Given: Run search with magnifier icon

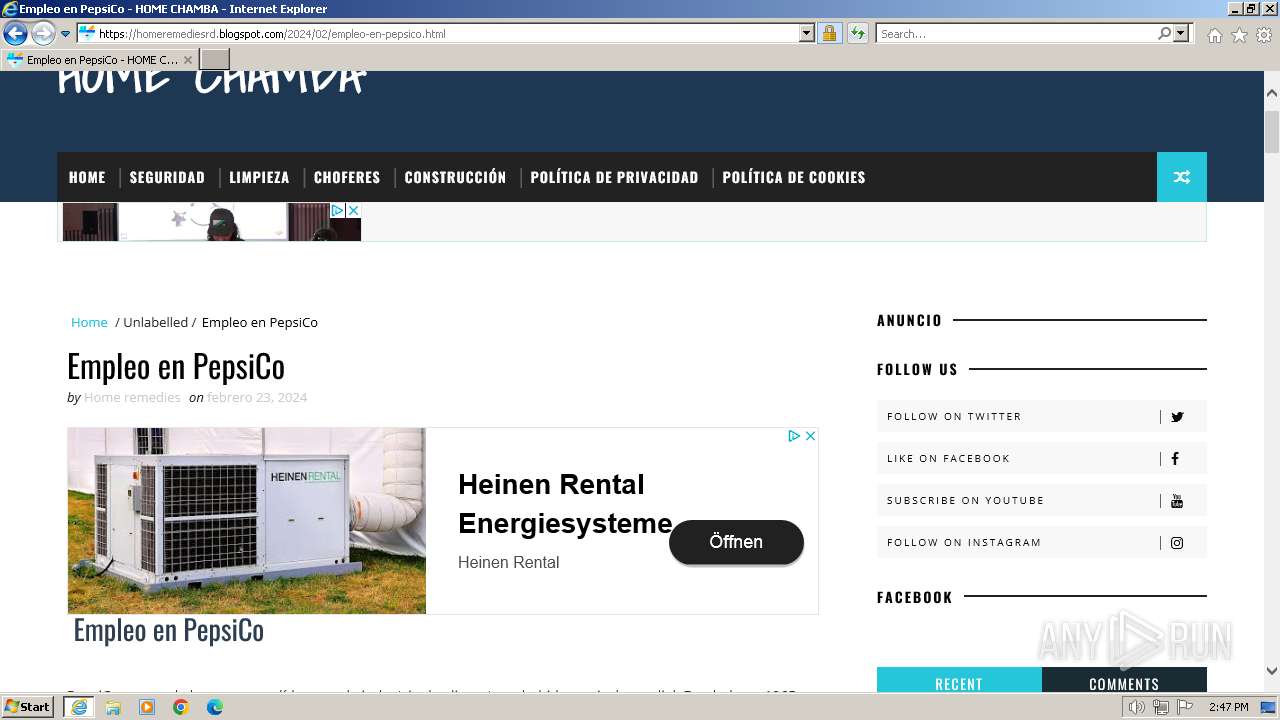Looking at the screenshot, I should tap(1164, 34).
